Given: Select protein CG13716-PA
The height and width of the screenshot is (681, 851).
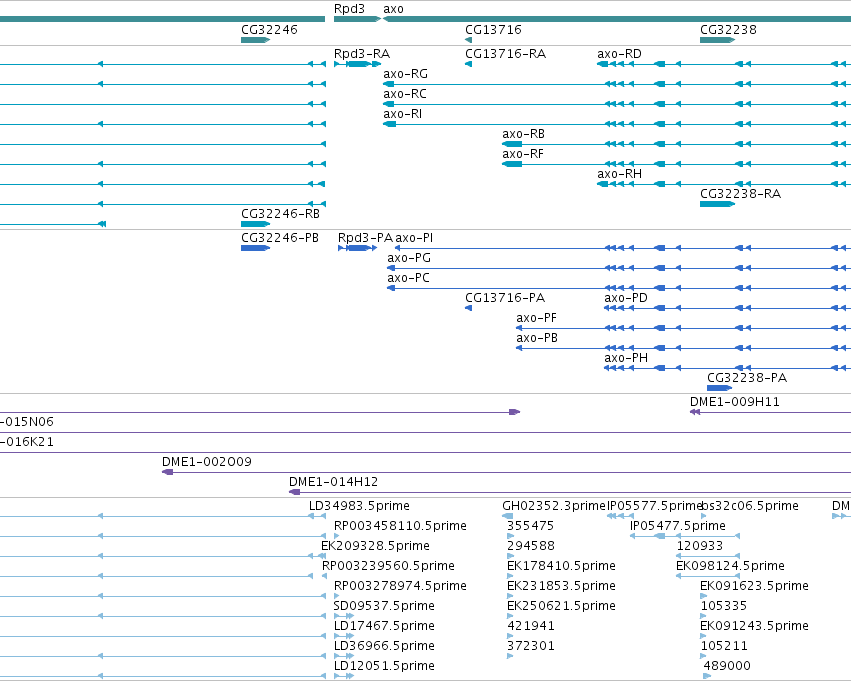Looking at the screenshot, I should click(505, 298).
